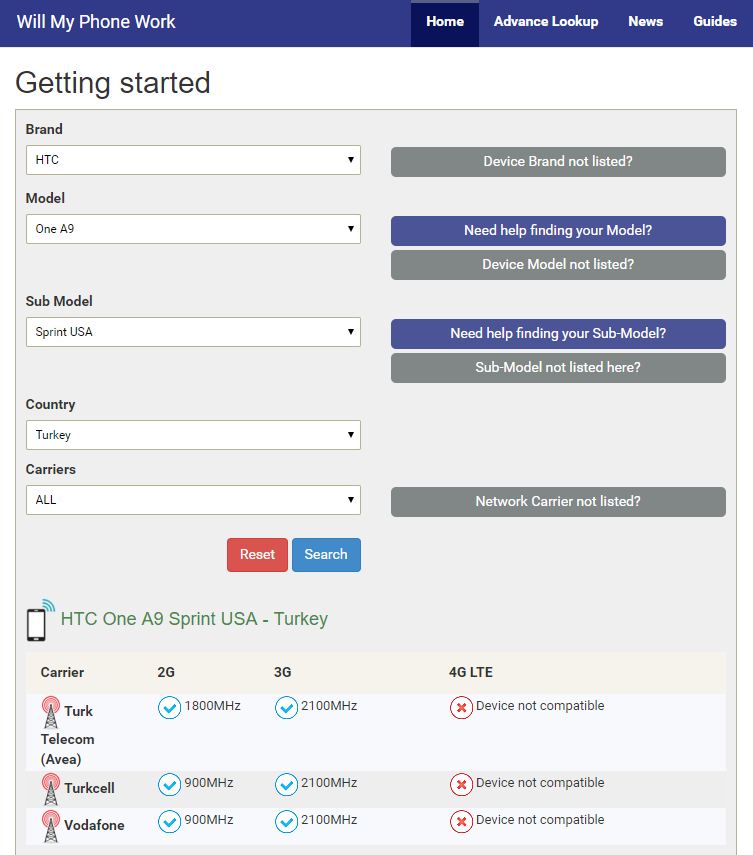Click the red Reset button
Screen dimensions: 753x855
tap(257, 555)
